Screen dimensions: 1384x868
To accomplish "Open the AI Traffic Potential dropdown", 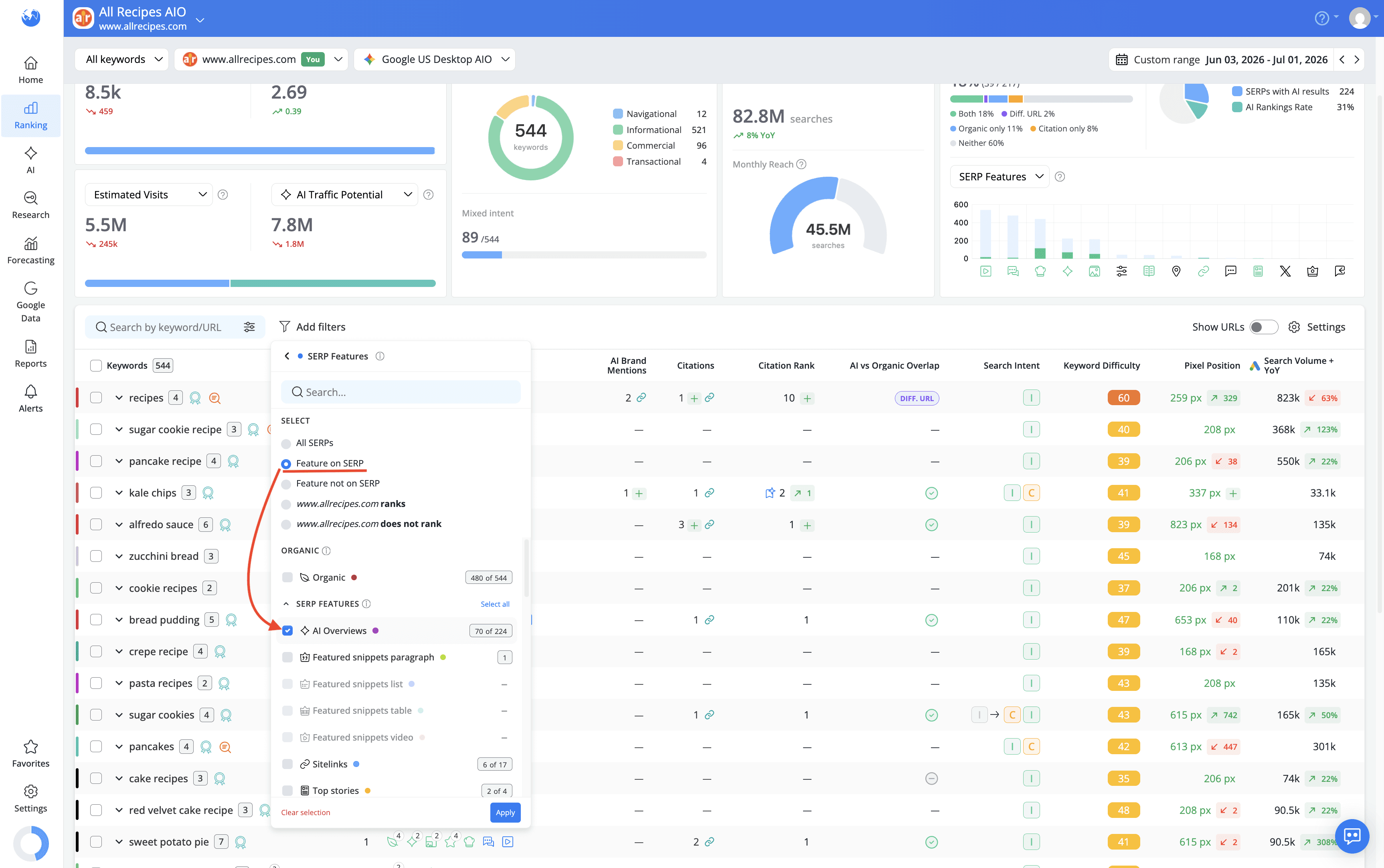I will pyautogui.click(x=344, y=195).
